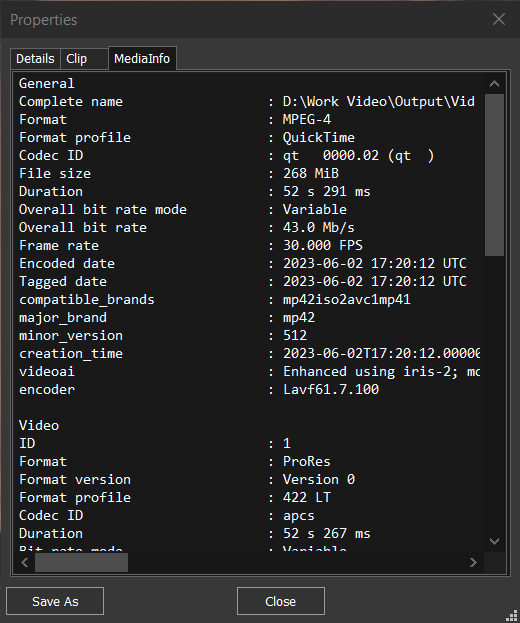This screenshot has width=520, height=623.
Task: Switch to the Clip tab
Action: point(84,59)
